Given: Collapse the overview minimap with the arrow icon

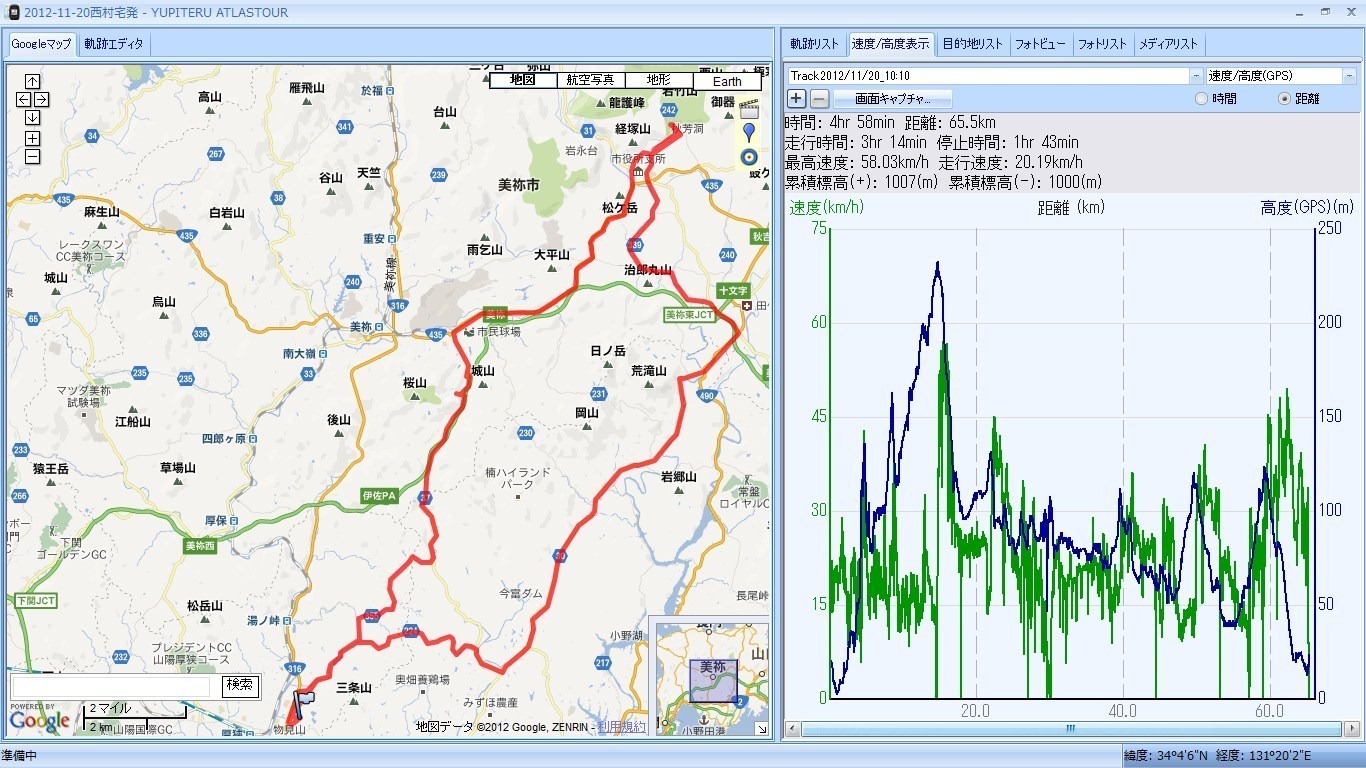Looking at the screenshot, I should click(x=761, y=729).
